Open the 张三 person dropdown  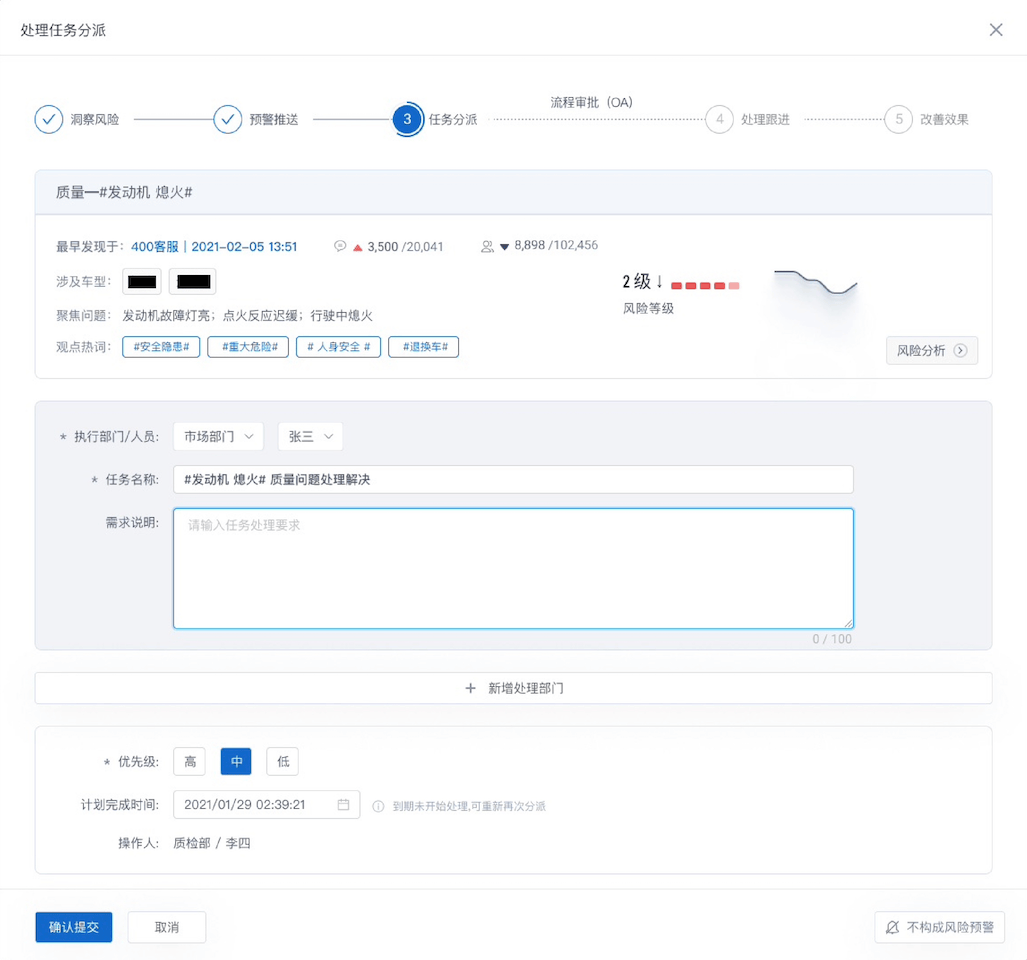point(310,437)
